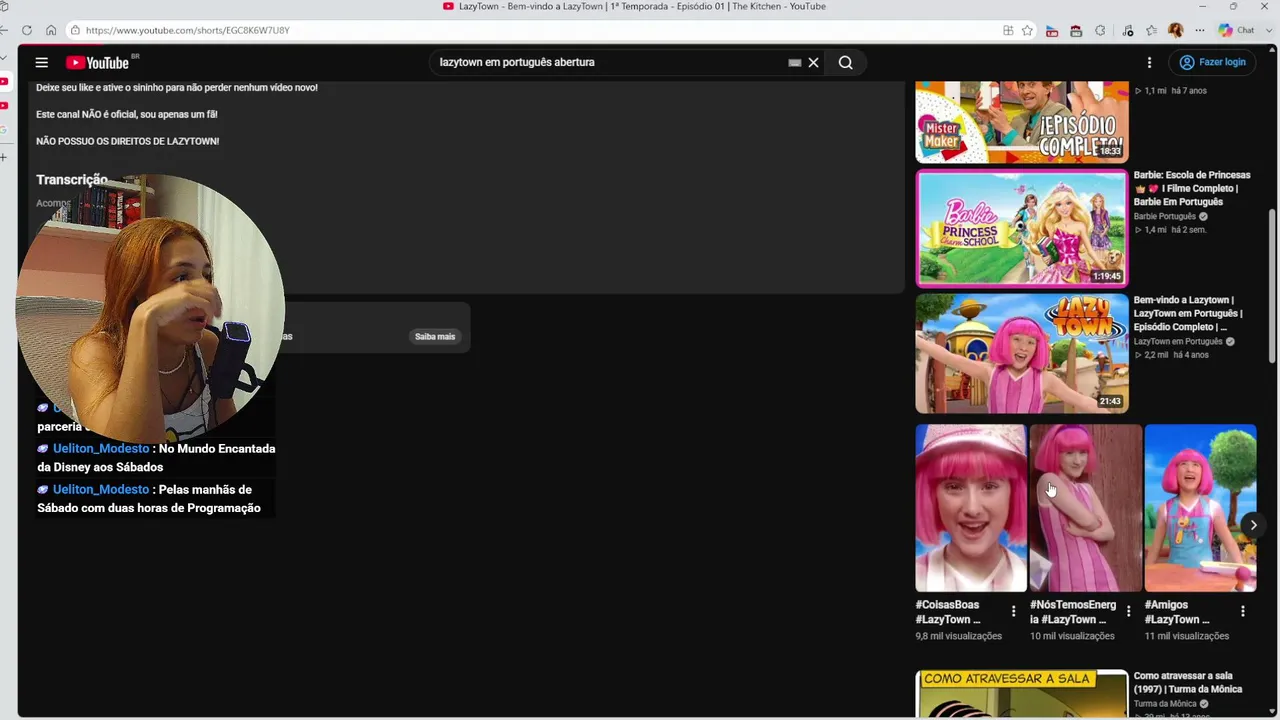This screenshot has height=720, width=1280.
Task: Clear the search query with the X
Action: 813,63
